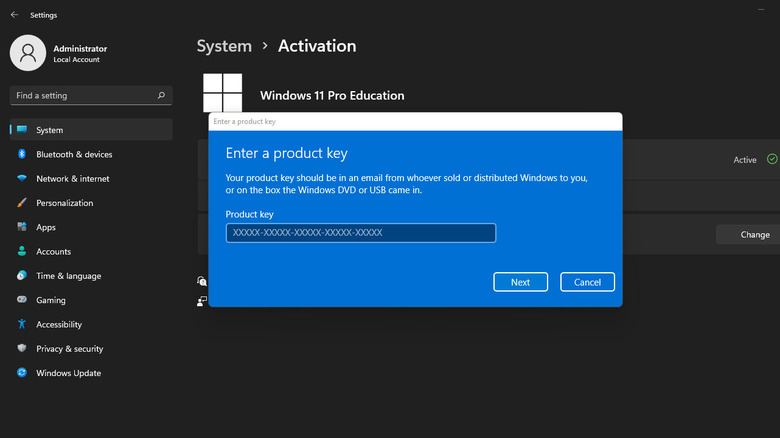
Task: Click the back arrow in Settings header
Action: pyautogui.click(x=14, y=15)
